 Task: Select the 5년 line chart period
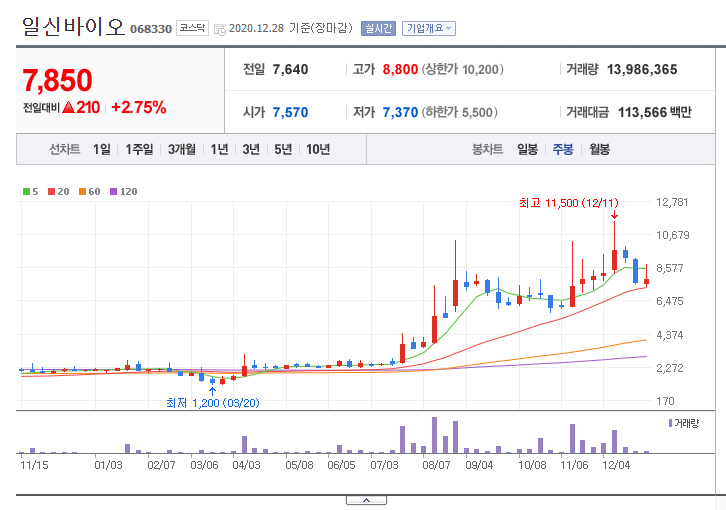(x=283, y=149)
